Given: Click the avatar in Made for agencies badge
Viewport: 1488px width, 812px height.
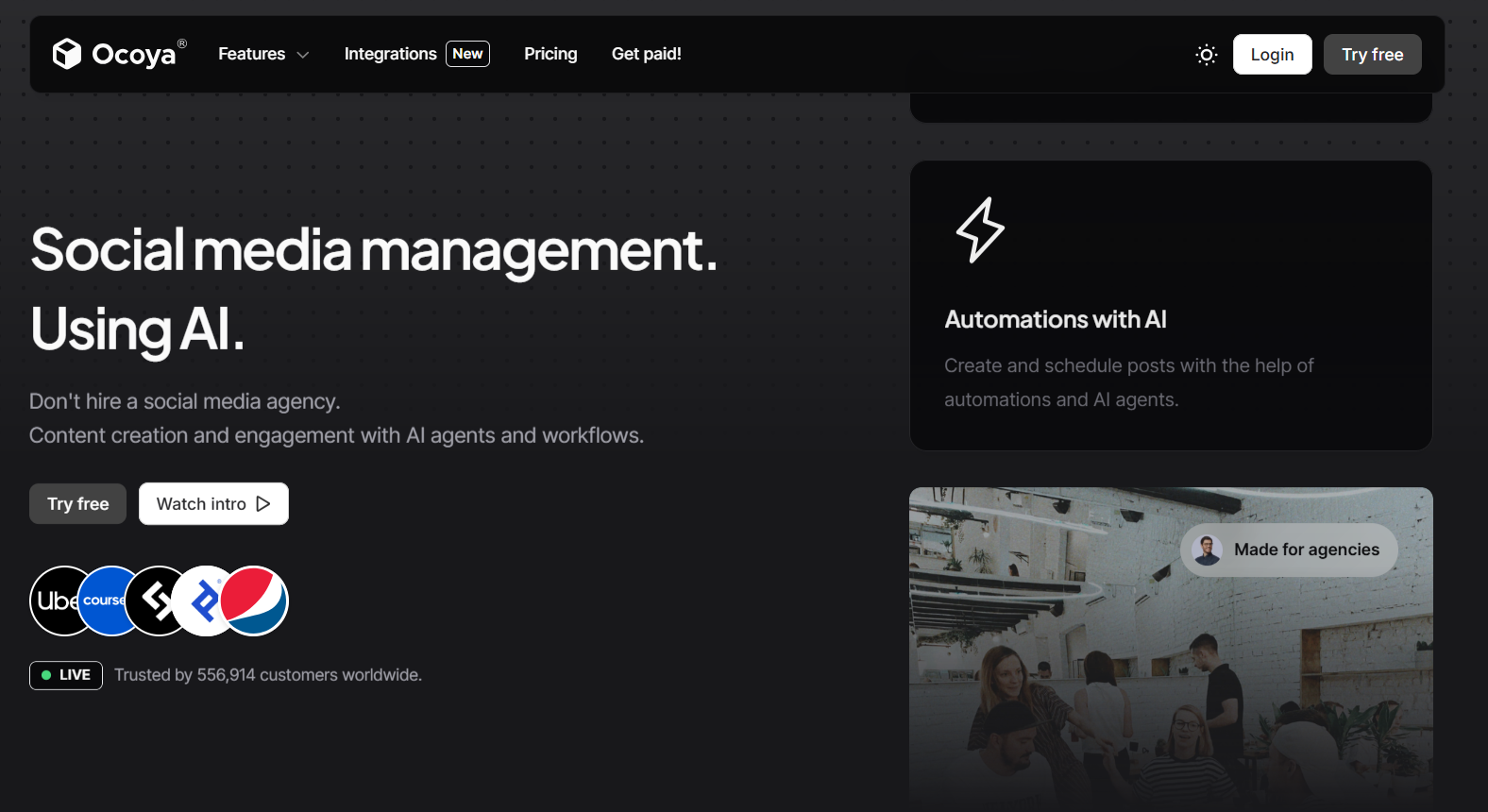Looking at the screenshot, I should point(1207,550).
